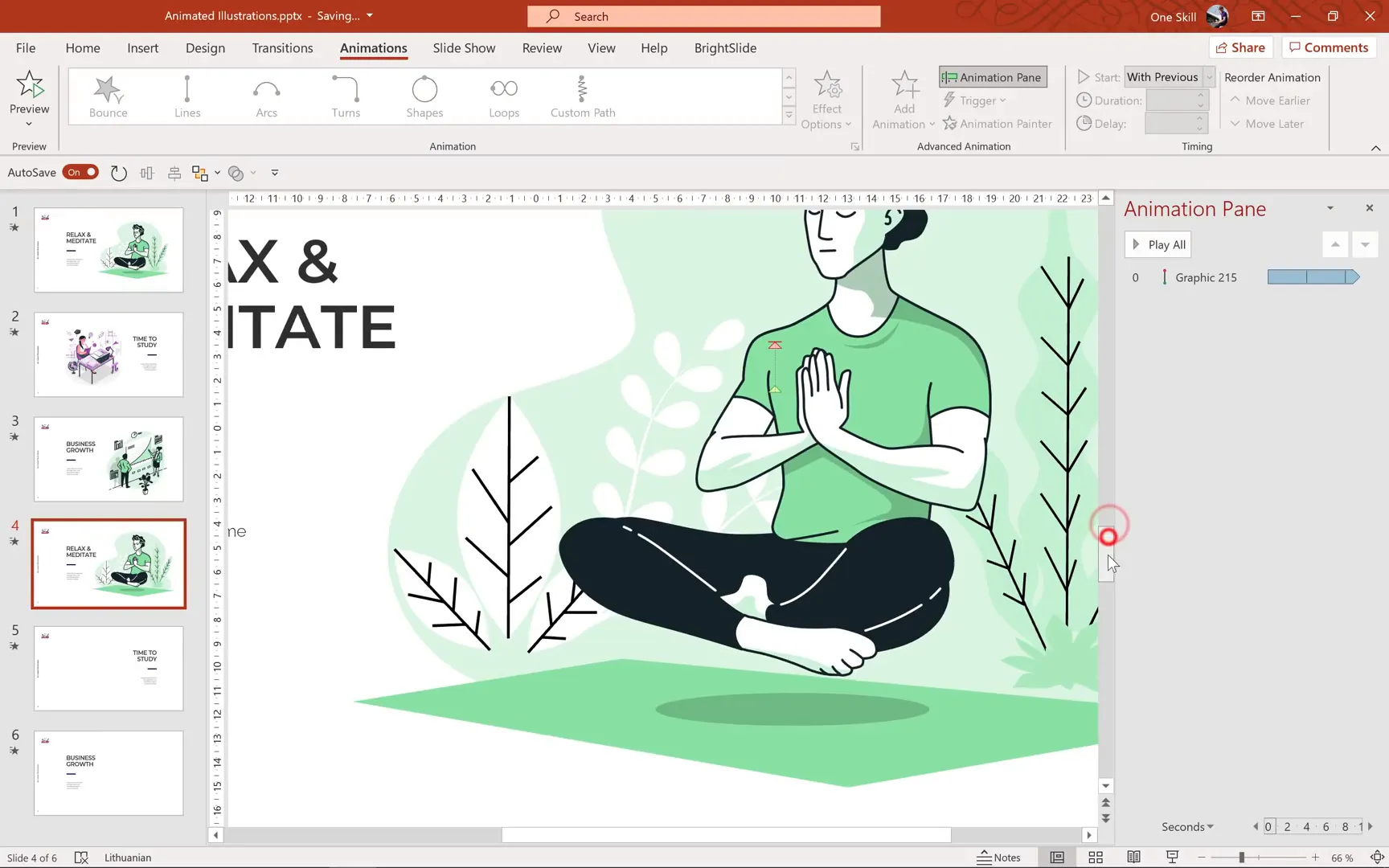Select slide 2 thumbnail Time To Study
This screenshot has width=1389, height=868.
click(109, 354)
